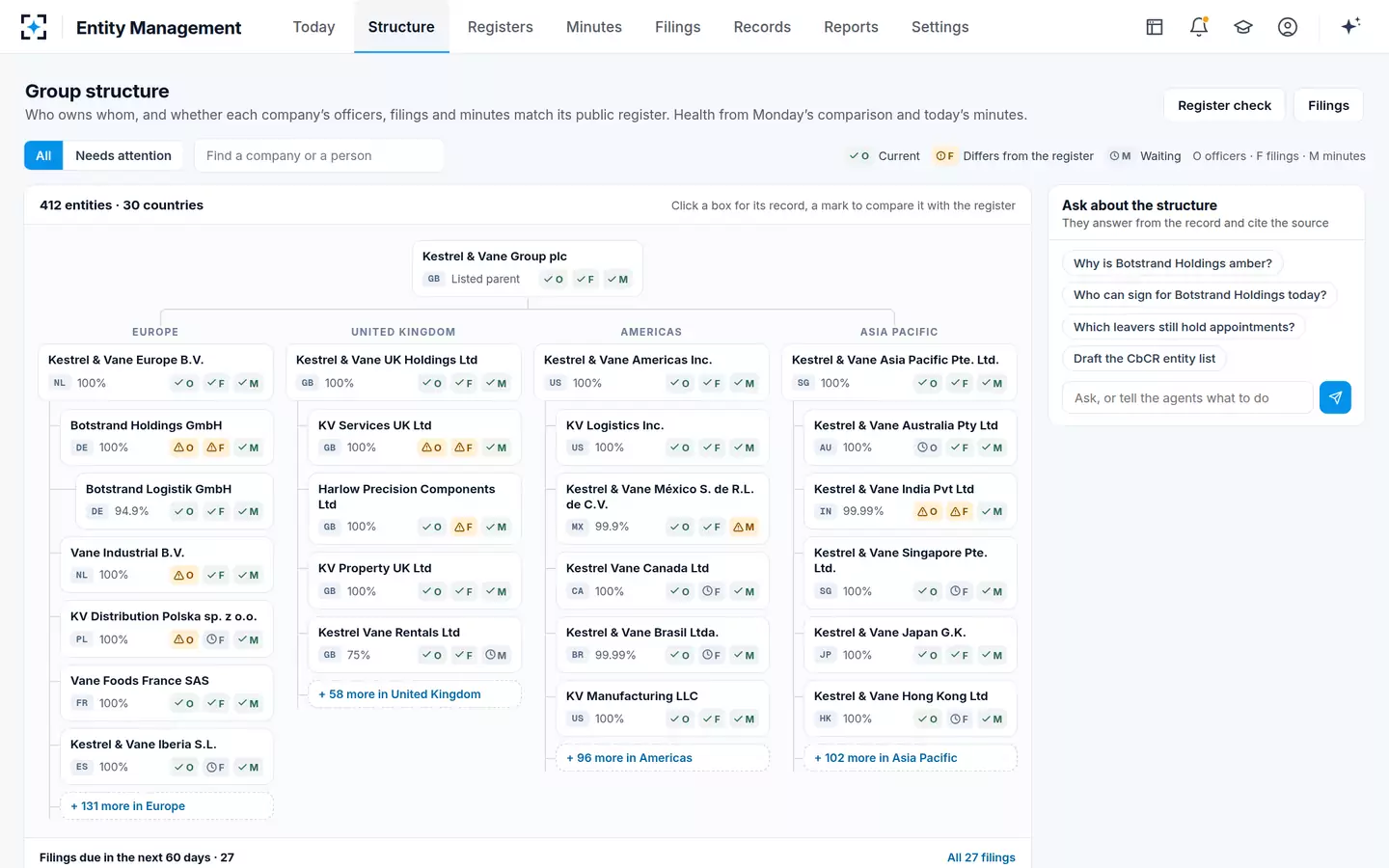Compare Kestrel & Vane India filings warning mark

click(x=960, y=511)
